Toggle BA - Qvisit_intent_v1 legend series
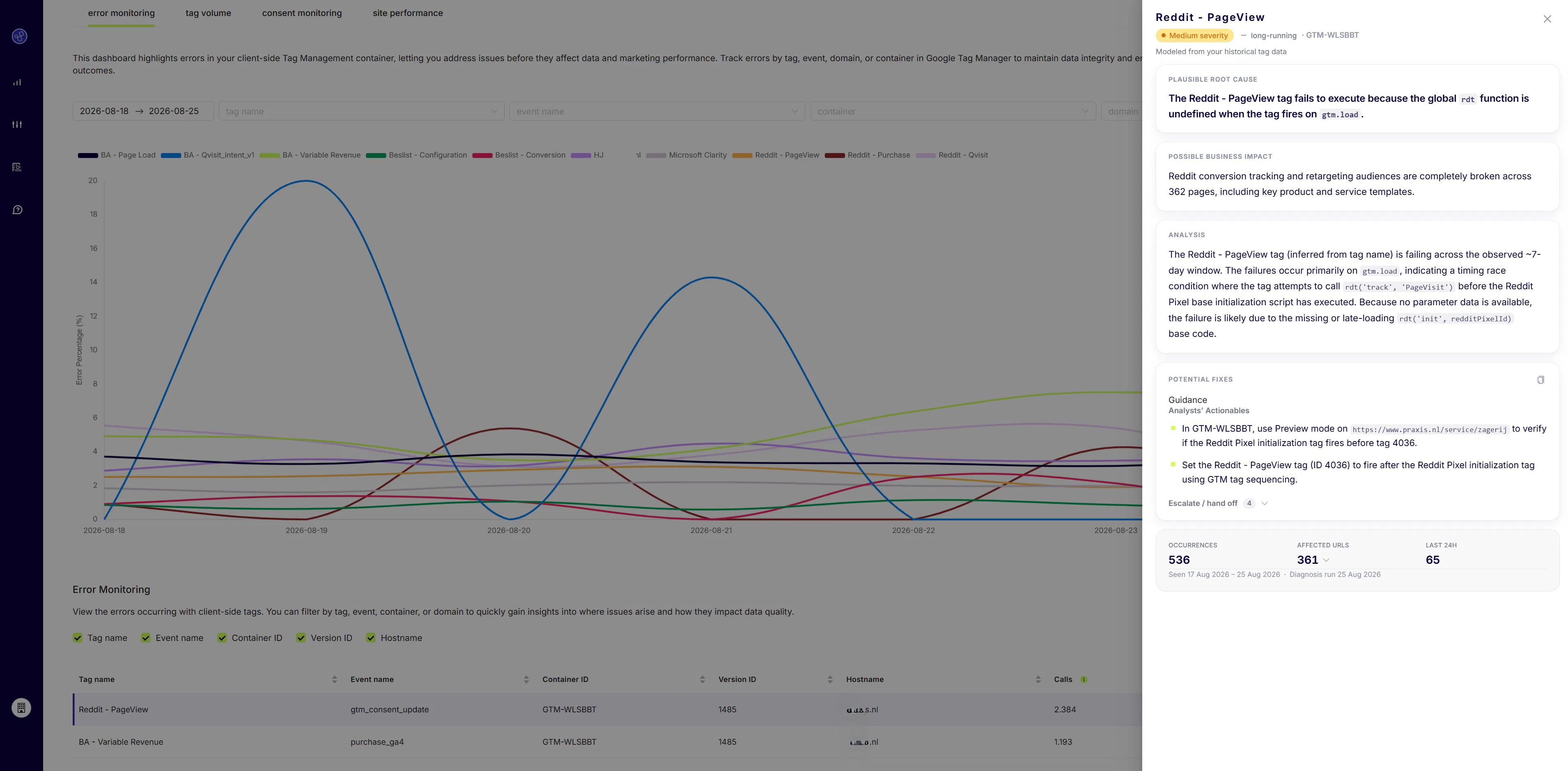The width and height of the screenshot is (1568, 771). (x=208, y=155)
